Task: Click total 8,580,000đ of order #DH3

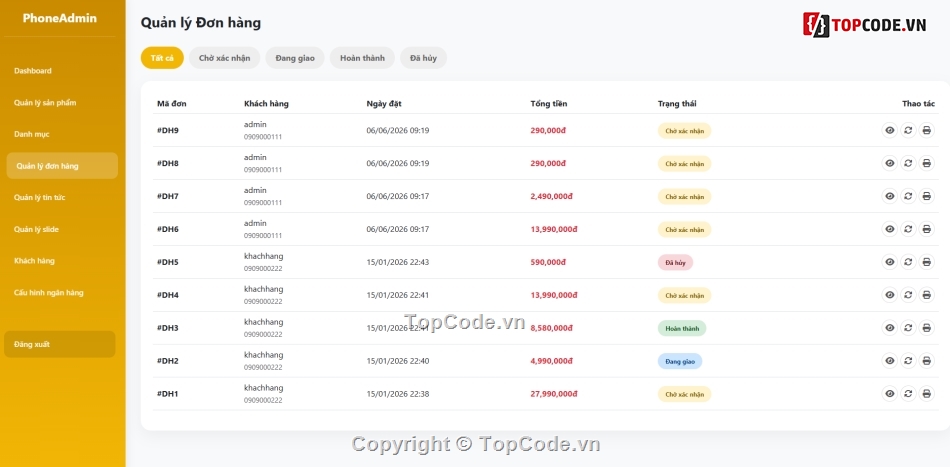Action: click(x=551, y=328)
